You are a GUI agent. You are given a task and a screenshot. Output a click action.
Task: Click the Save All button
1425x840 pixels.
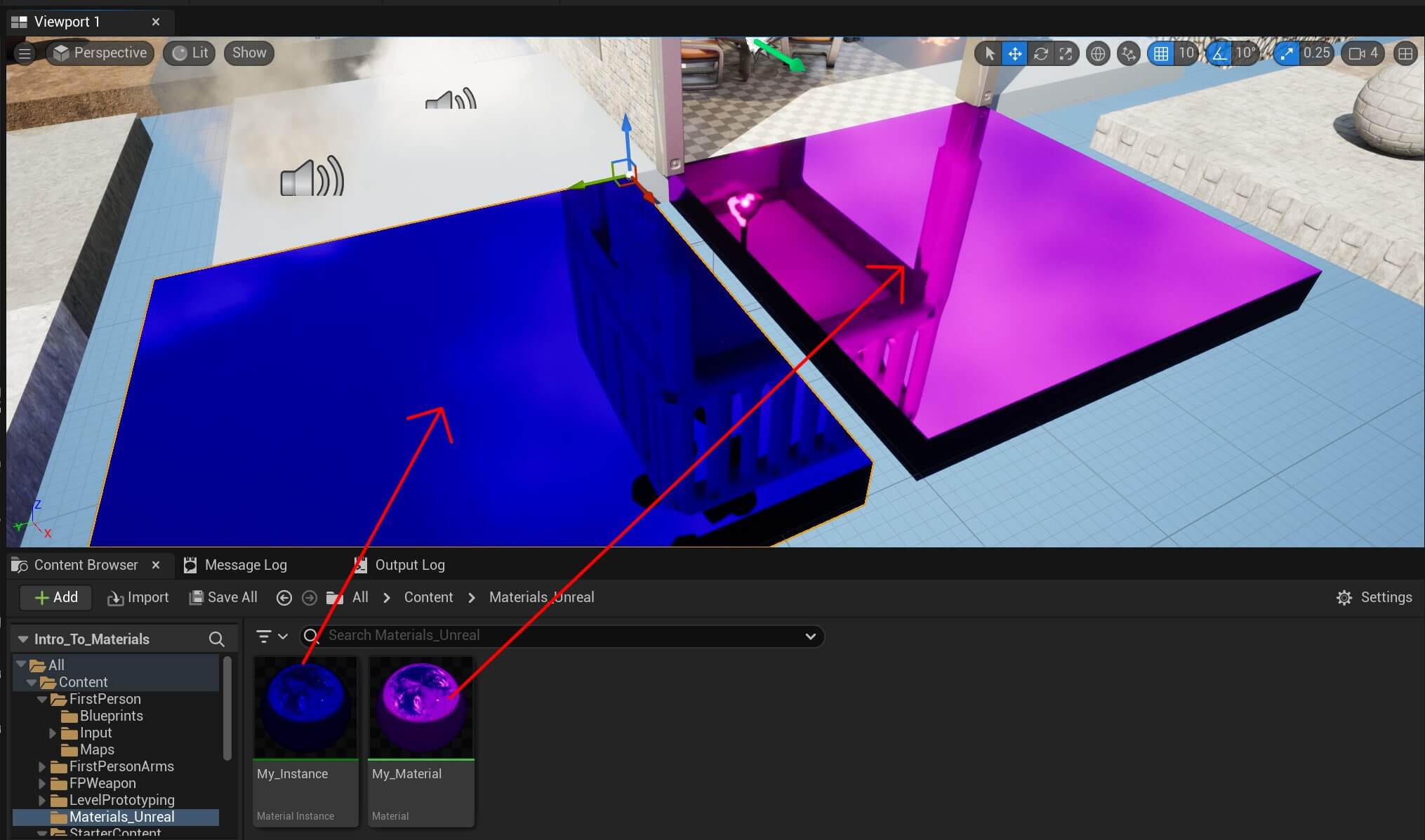[x=222, y=597]
